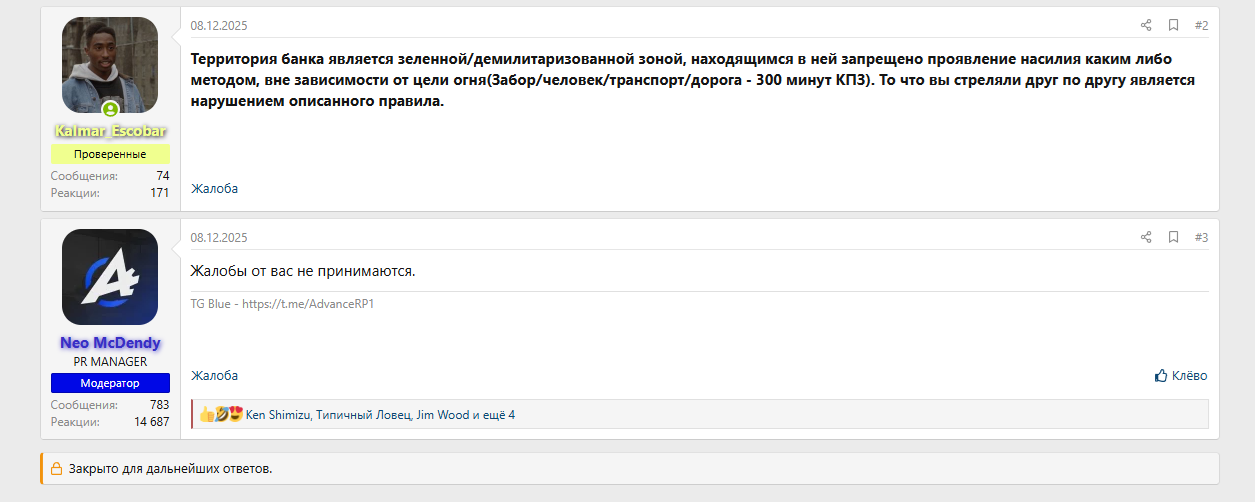Click the share icon on post #2
The image size is (1255, 502).
1146,25
